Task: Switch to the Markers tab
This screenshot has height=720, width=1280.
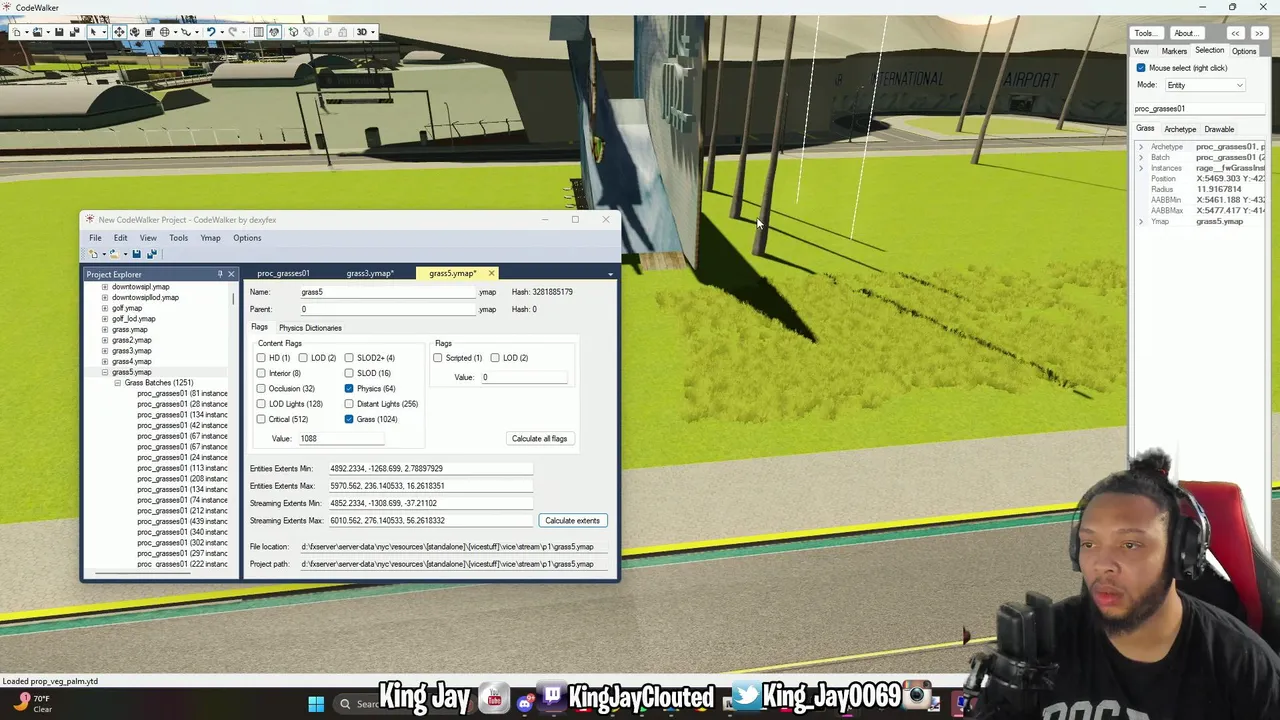Action: (1174, 51)
